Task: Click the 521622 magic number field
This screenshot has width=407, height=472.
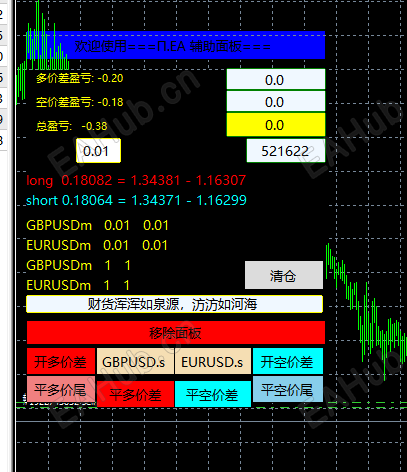Action: 286,151
